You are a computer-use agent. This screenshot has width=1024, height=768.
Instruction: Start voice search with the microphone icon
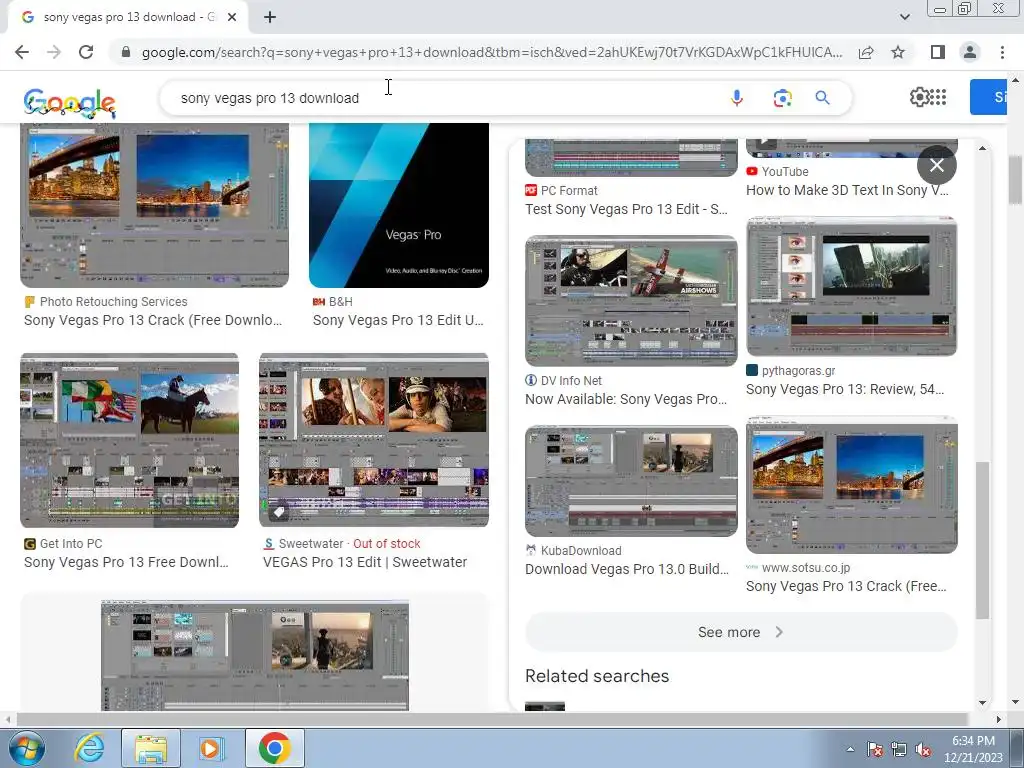pos(737,98)
